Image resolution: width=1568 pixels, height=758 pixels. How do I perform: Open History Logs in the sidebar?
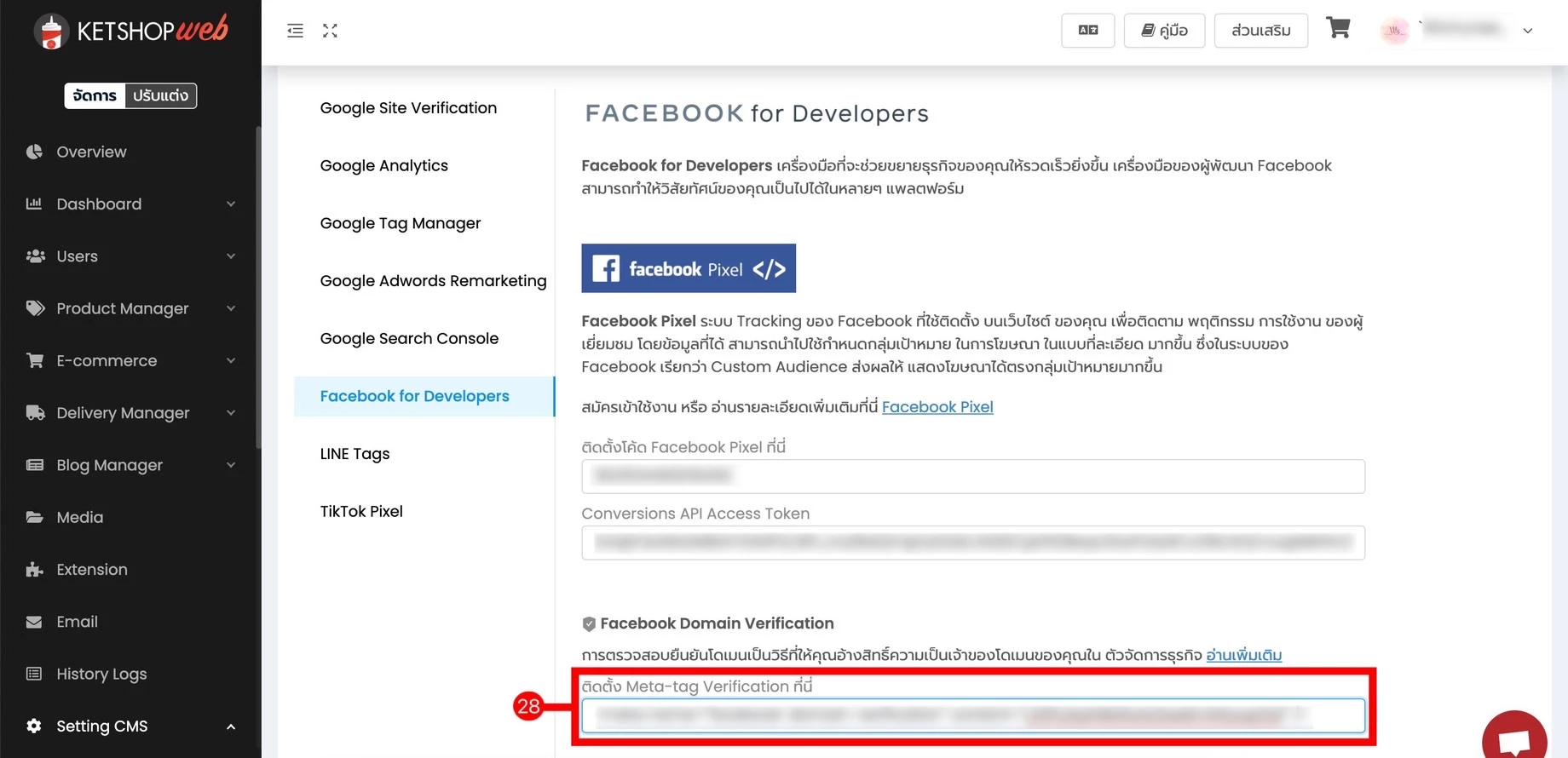tap(101, 674)
